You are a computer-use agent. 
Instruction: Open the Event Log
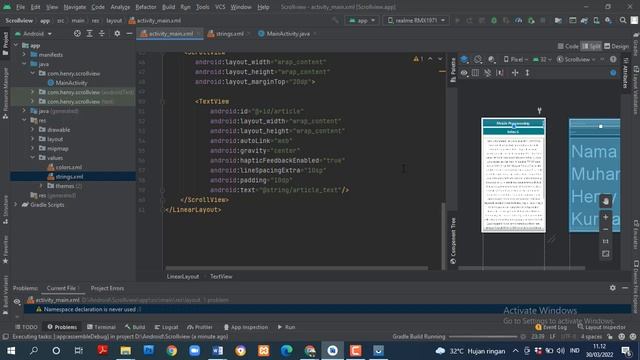click(x=551, y=327)
